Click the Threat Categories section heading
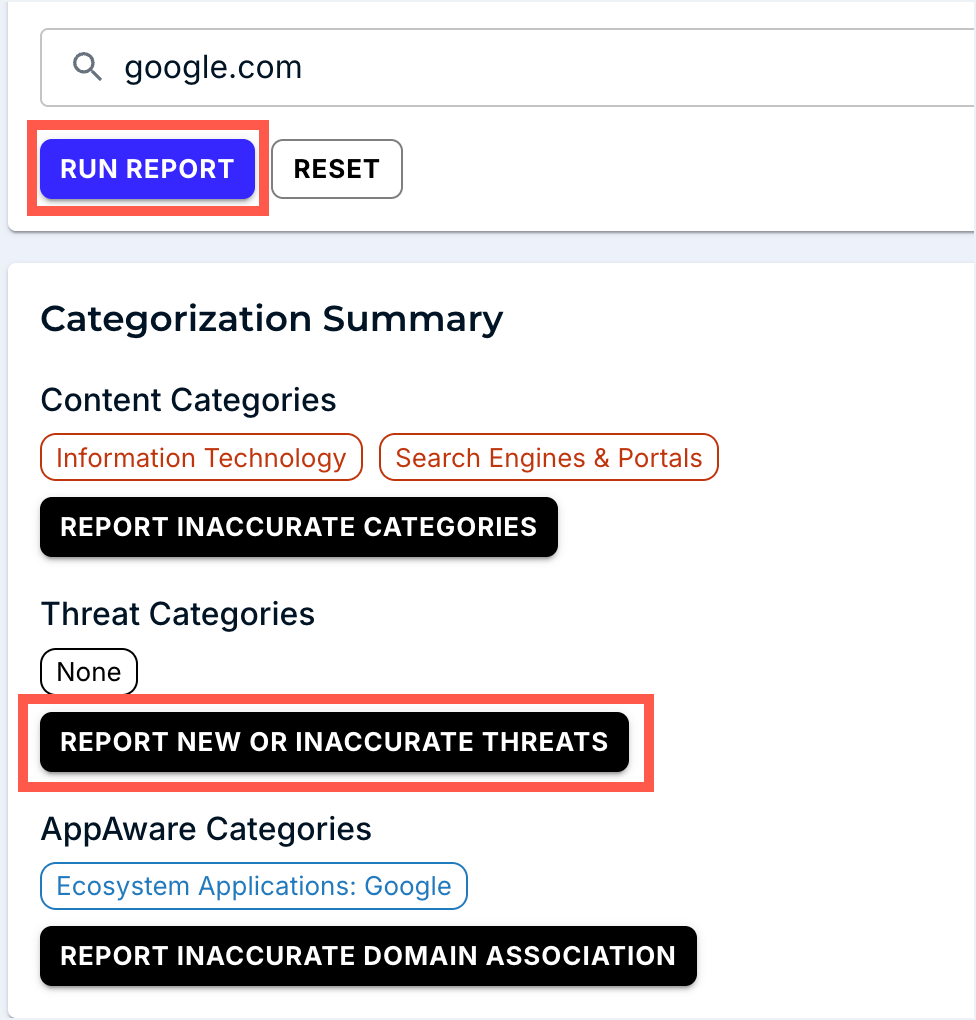The height and width of the screenshot is (1020, 976). tap(177, 614)
